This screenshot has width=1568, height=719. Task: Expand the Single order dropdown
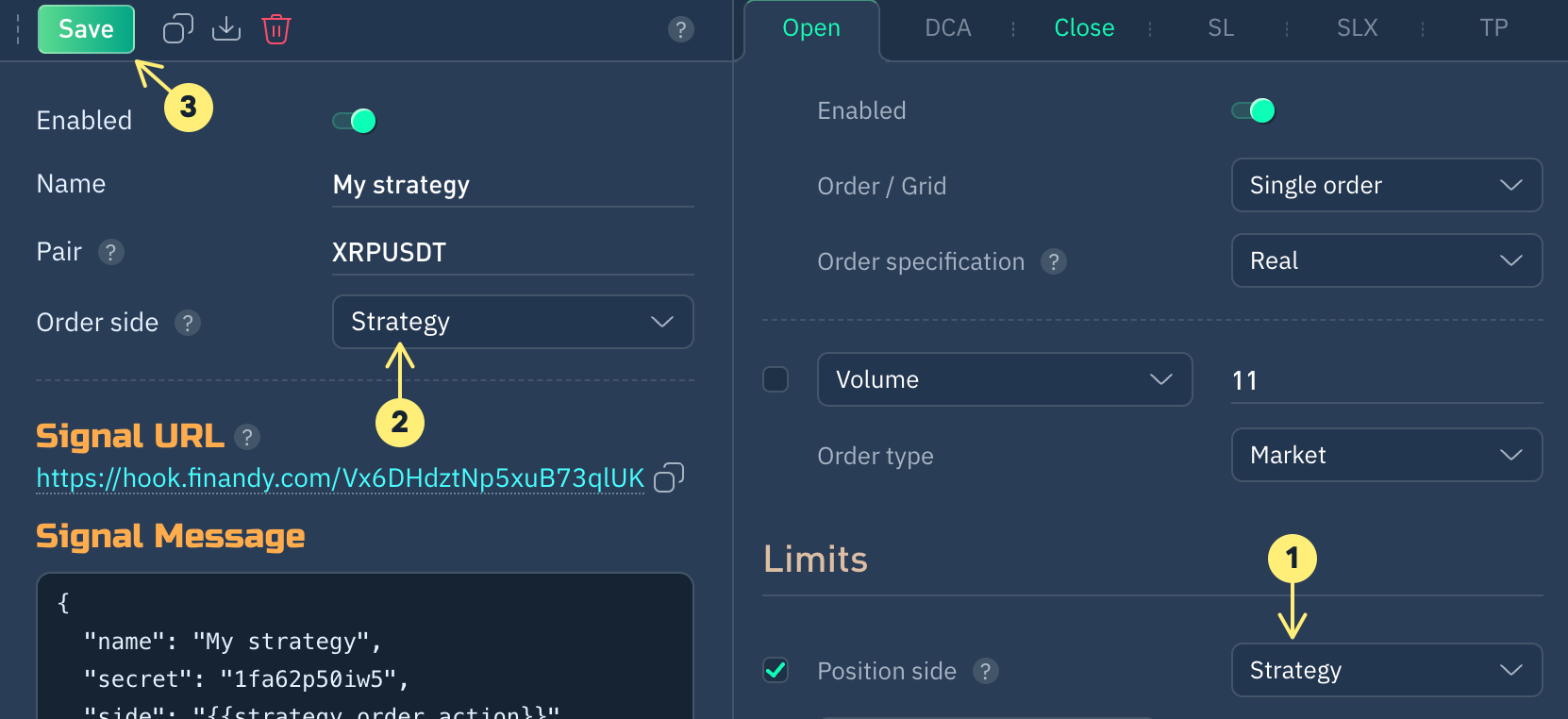1386,185
